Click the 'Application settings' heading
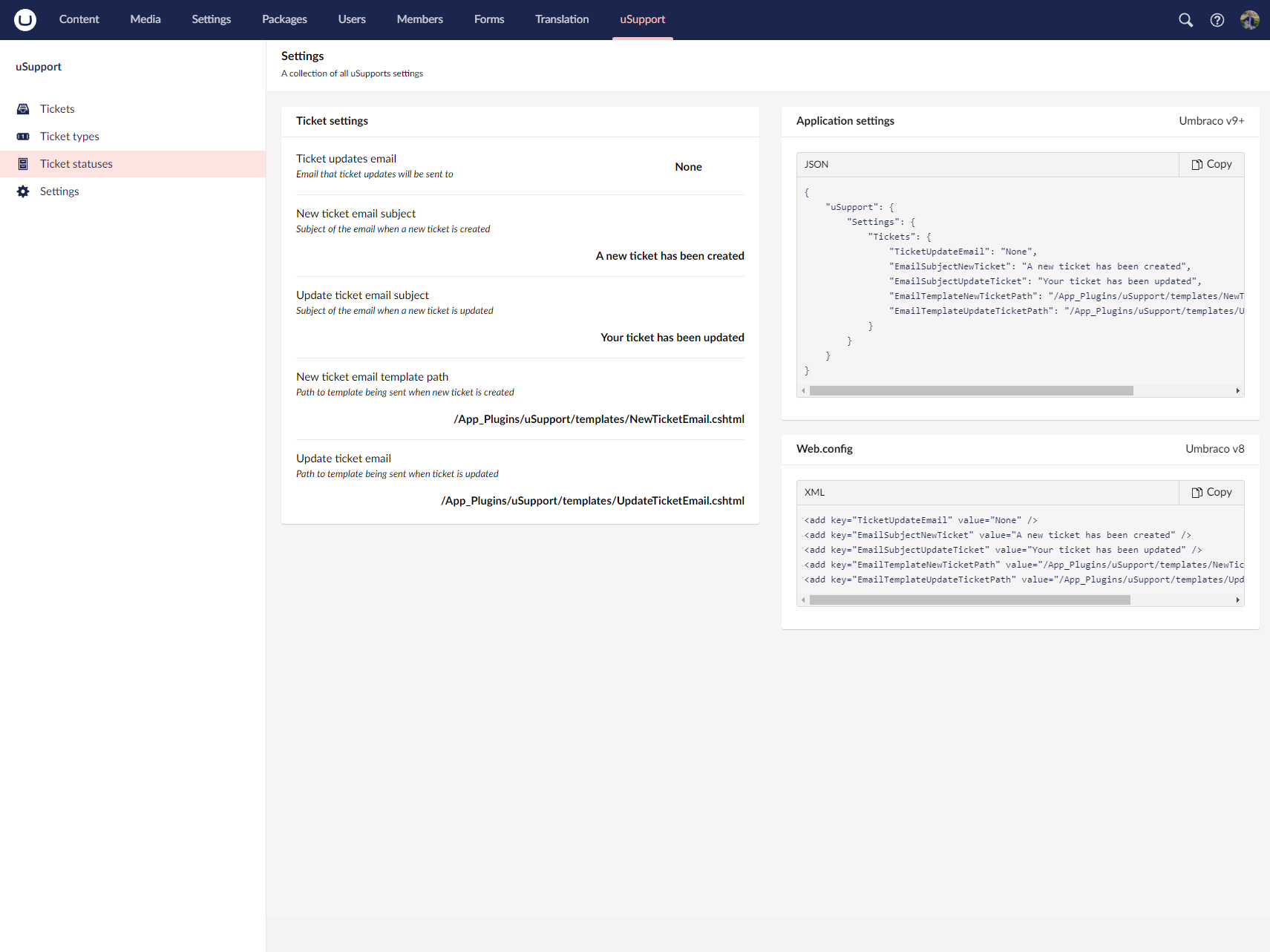Image resolution: width=1270 pixels, height=952 pixels. coord(845,121)
